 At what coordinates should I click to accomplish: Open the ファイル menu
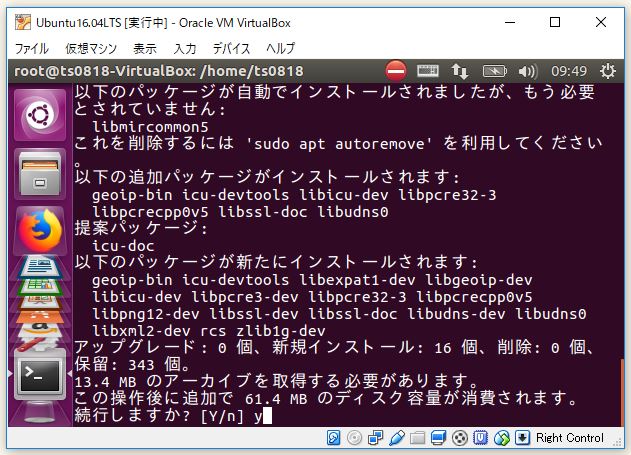(32, 49)
